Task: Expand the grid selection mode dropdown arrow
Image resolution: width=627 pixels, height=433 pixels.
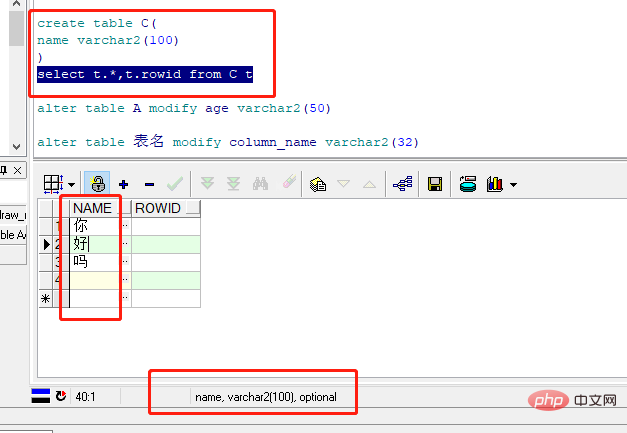Action: click(72, 185)
